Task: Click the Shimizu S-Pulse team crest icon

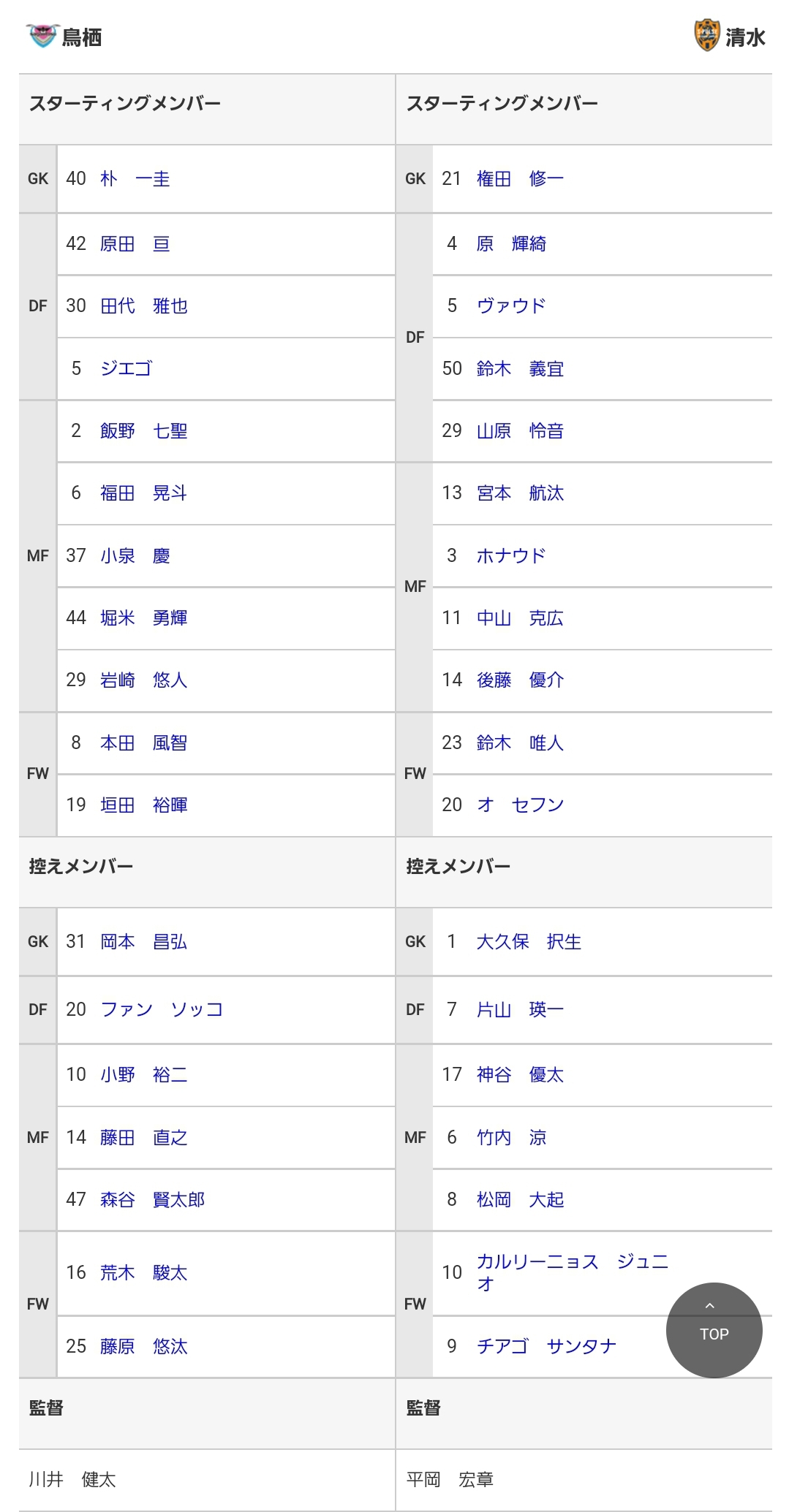Action: point(706,35)
